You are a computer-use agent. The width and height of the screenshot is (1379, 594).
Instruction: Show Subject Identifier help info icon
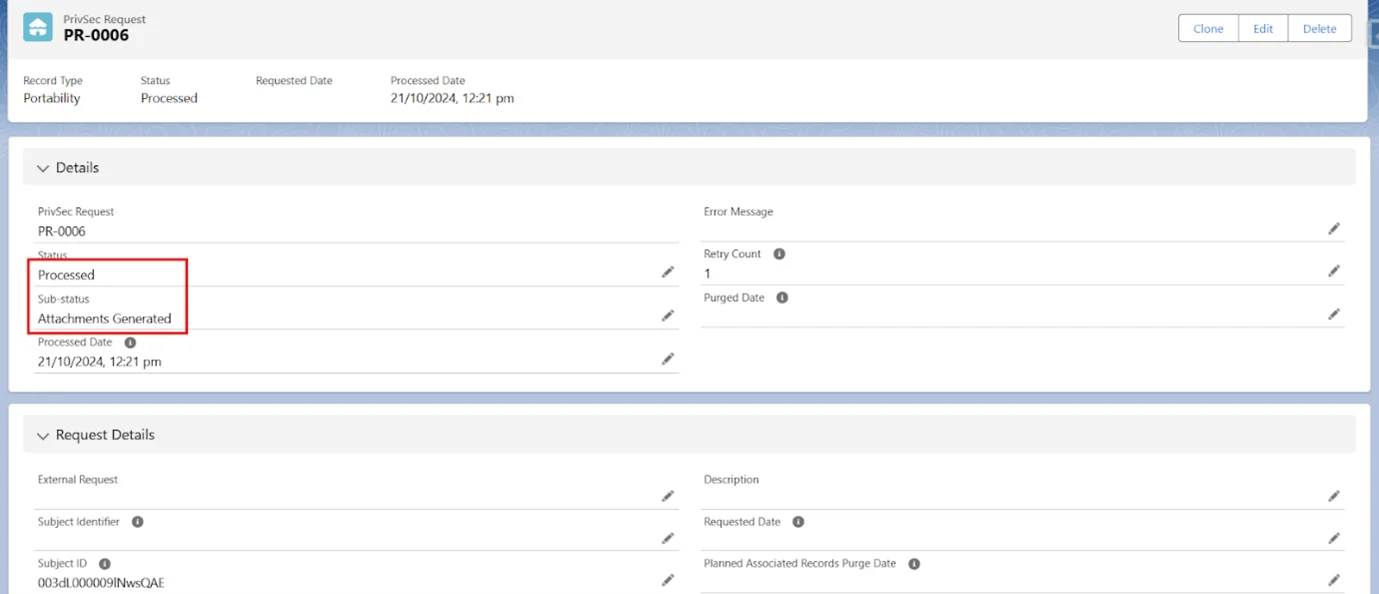pyautogui.click(x=138, y=522)
